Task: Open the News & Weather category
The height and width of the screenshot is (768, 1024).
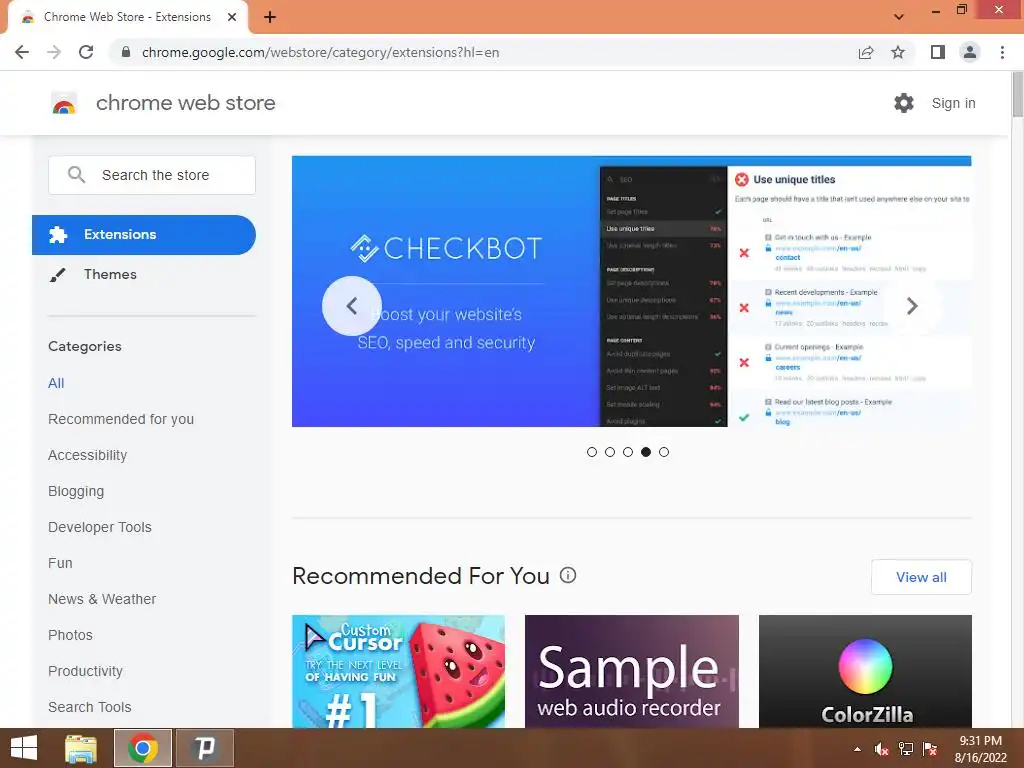Action: point(102,599)
